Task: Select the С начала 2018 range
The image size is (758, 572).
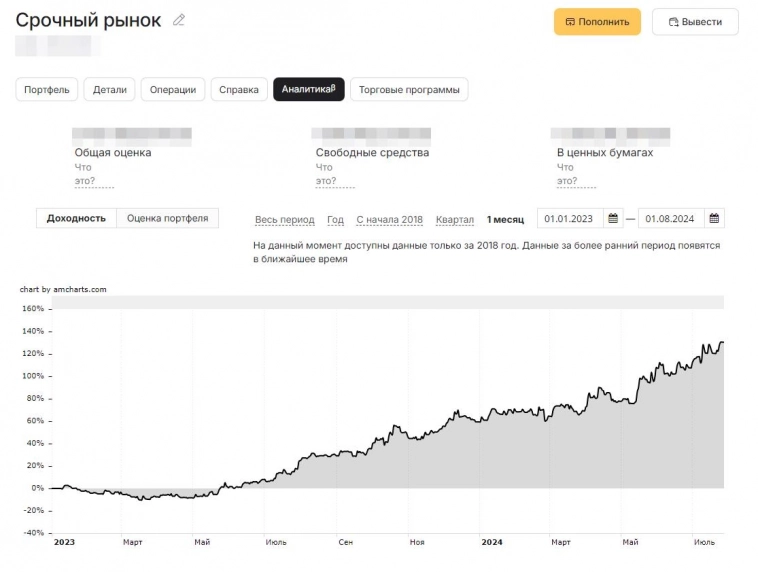Action: pos(390,220)
